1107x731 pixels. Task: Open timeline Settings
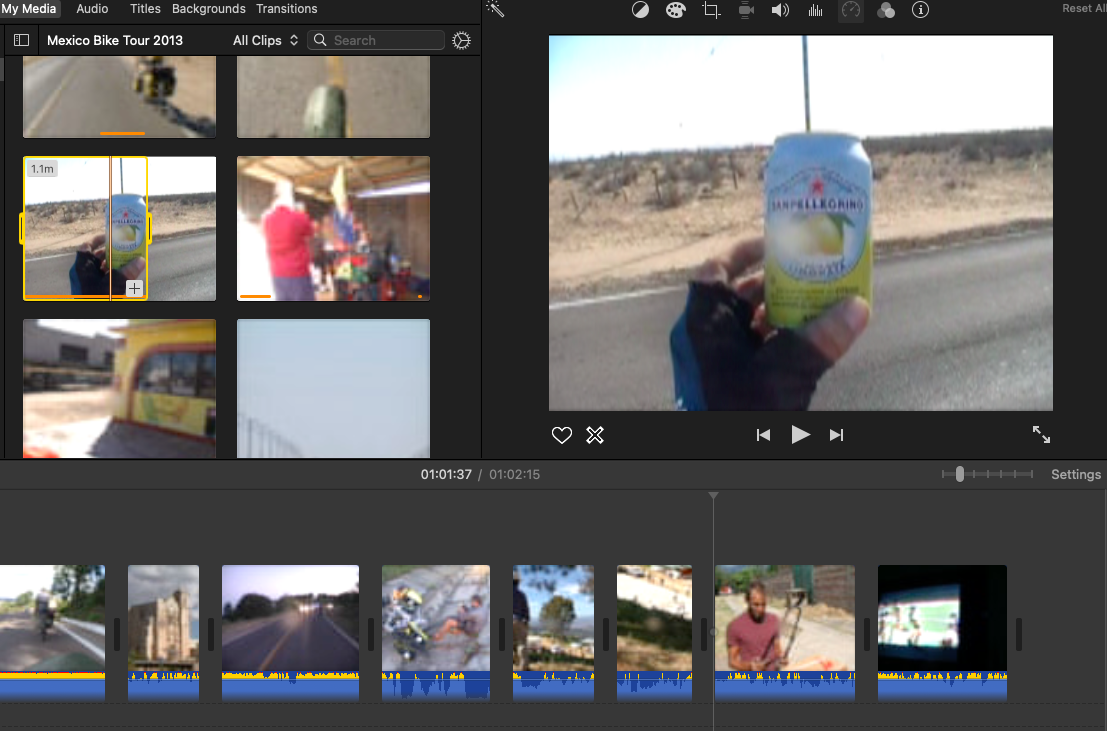click(x=1075, y=475)
